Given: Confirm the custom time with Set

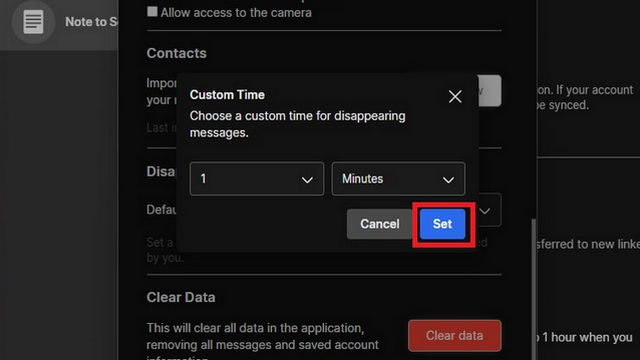Looking at the screenshot, I should 442,224.
